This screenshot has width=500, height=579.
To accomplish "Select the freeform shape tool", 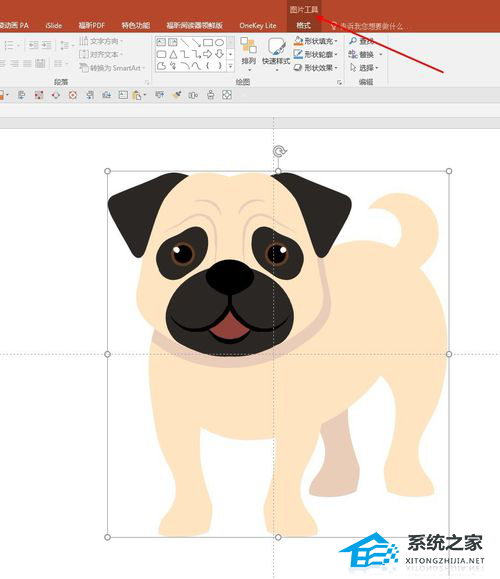I will [x=161, y=66].
